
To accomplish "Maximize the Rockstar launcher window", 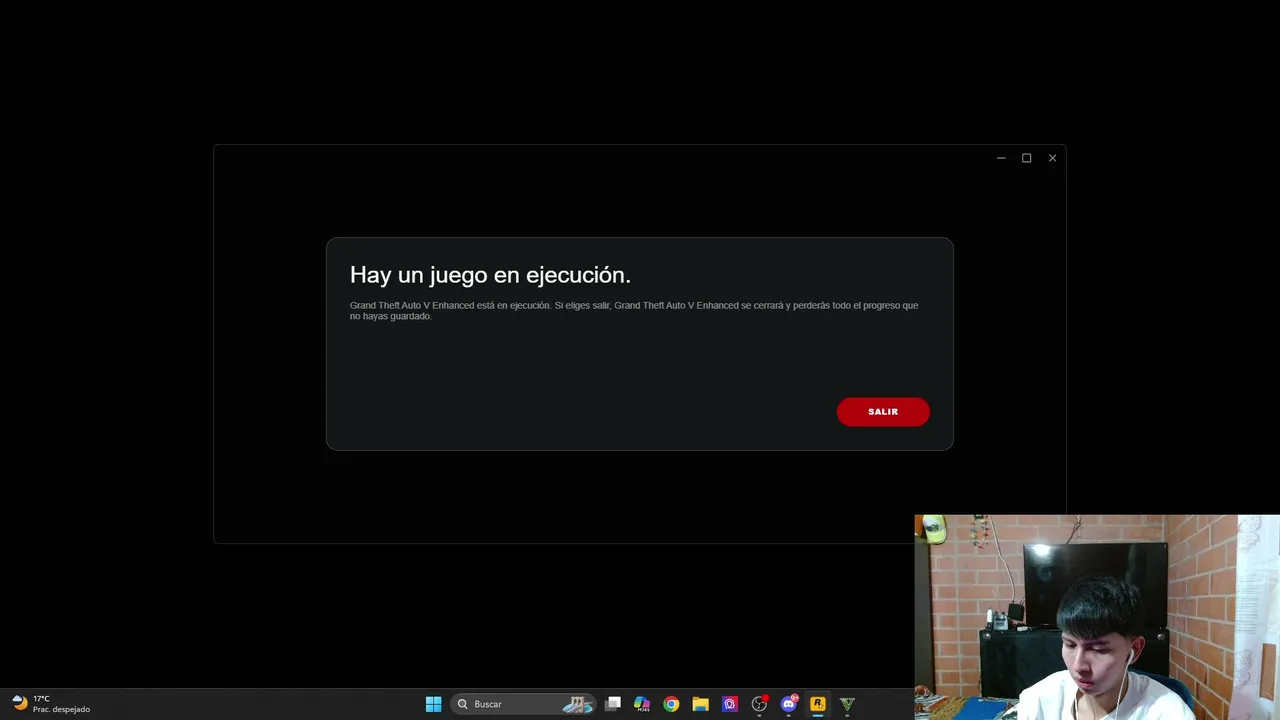I will (1026, 158).
